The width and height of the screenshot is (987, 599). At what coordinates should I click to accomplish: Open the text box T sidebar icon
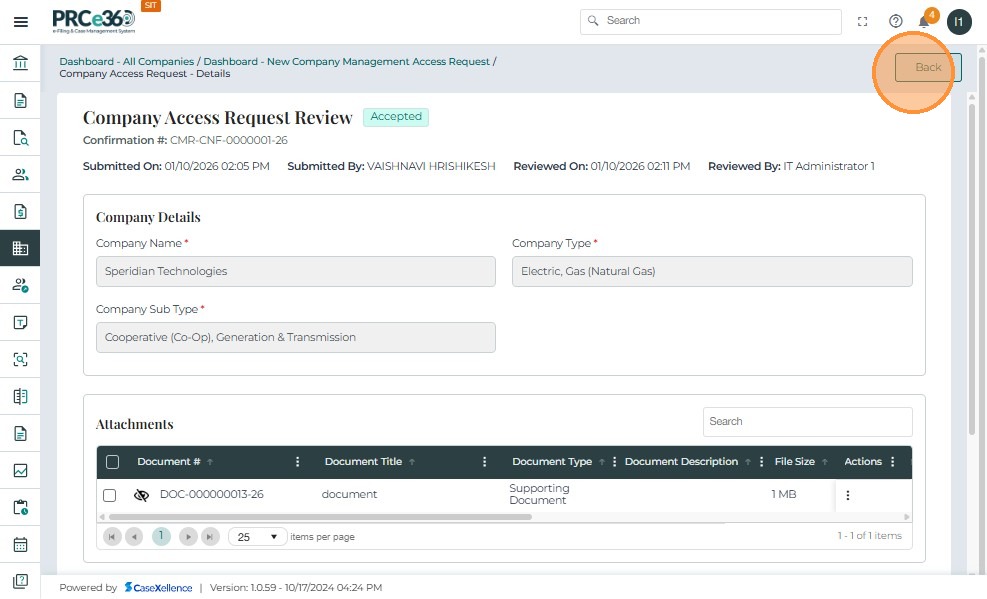tap(20, 322)
